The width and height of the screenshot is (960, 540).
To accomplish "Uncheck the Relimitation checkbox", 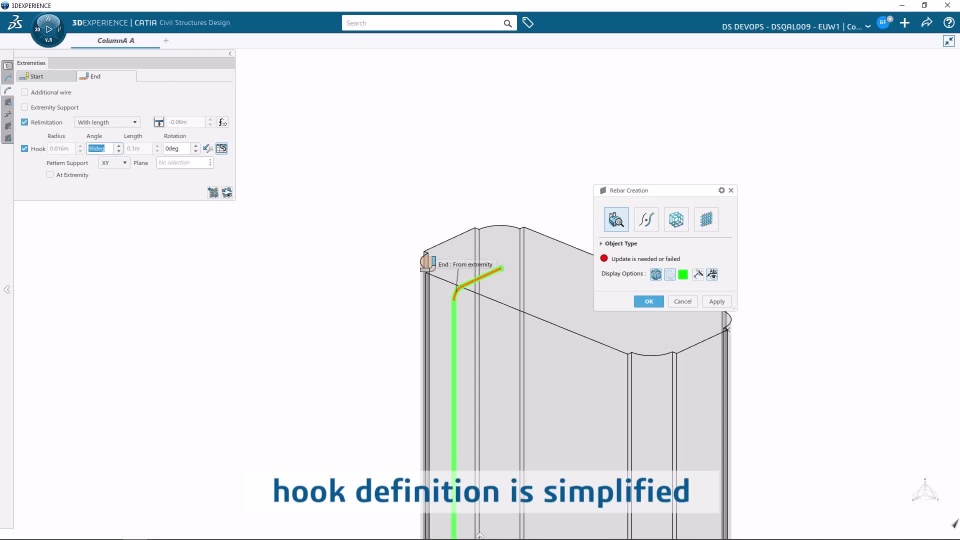I will pyautogui.click(x=24, y=122).
